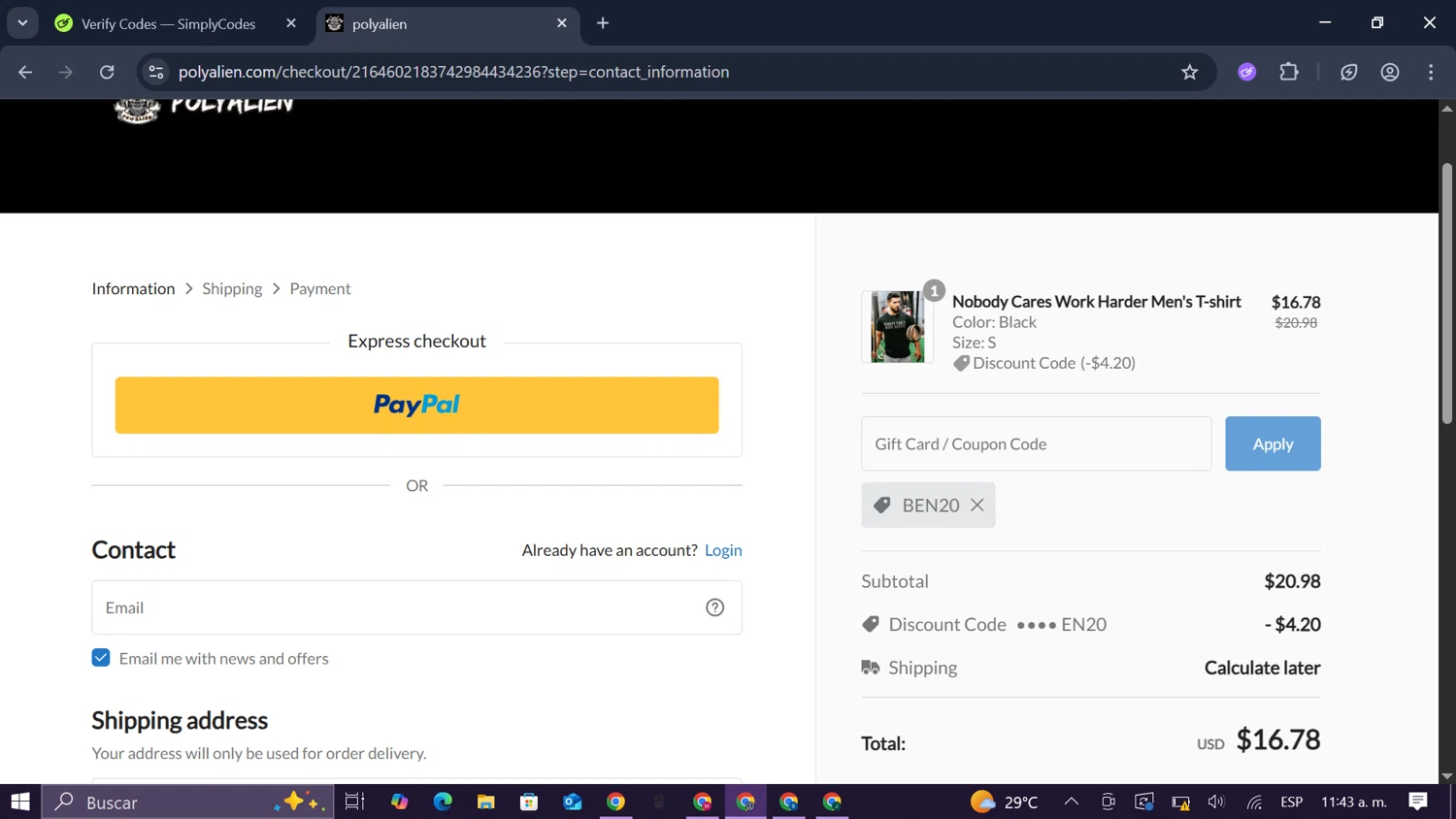Click the Shipping truck icon

871,668
